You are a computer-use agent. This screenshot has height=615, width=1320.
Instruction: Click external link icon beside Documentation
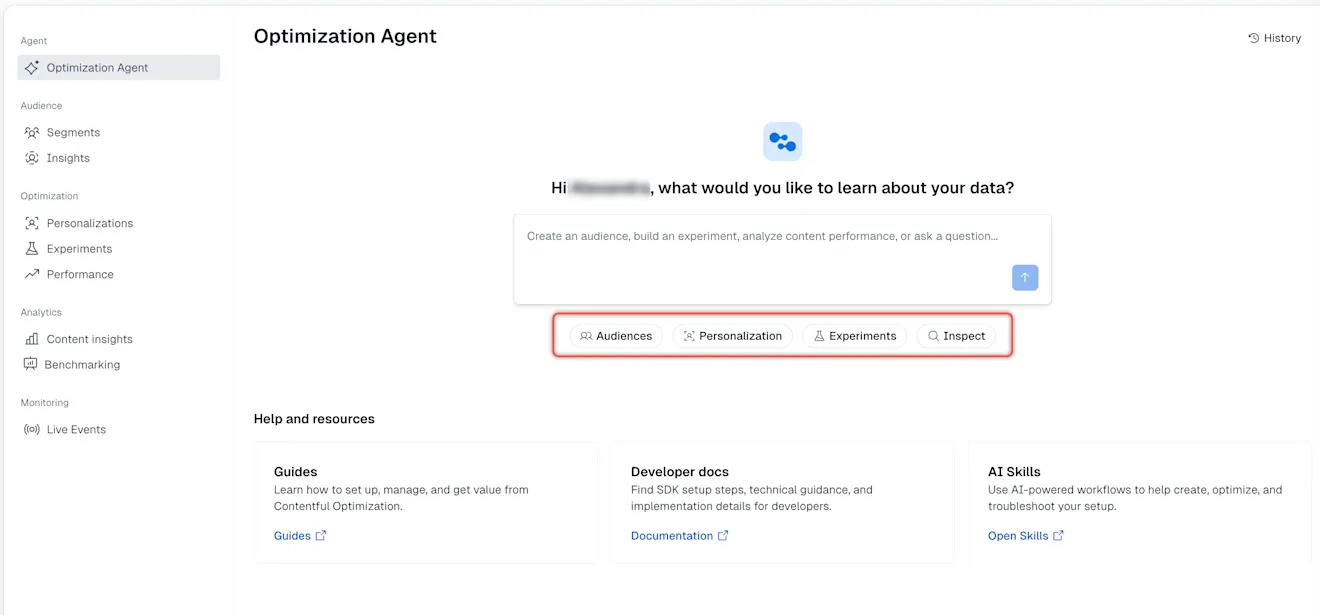(x=723, y=536)
